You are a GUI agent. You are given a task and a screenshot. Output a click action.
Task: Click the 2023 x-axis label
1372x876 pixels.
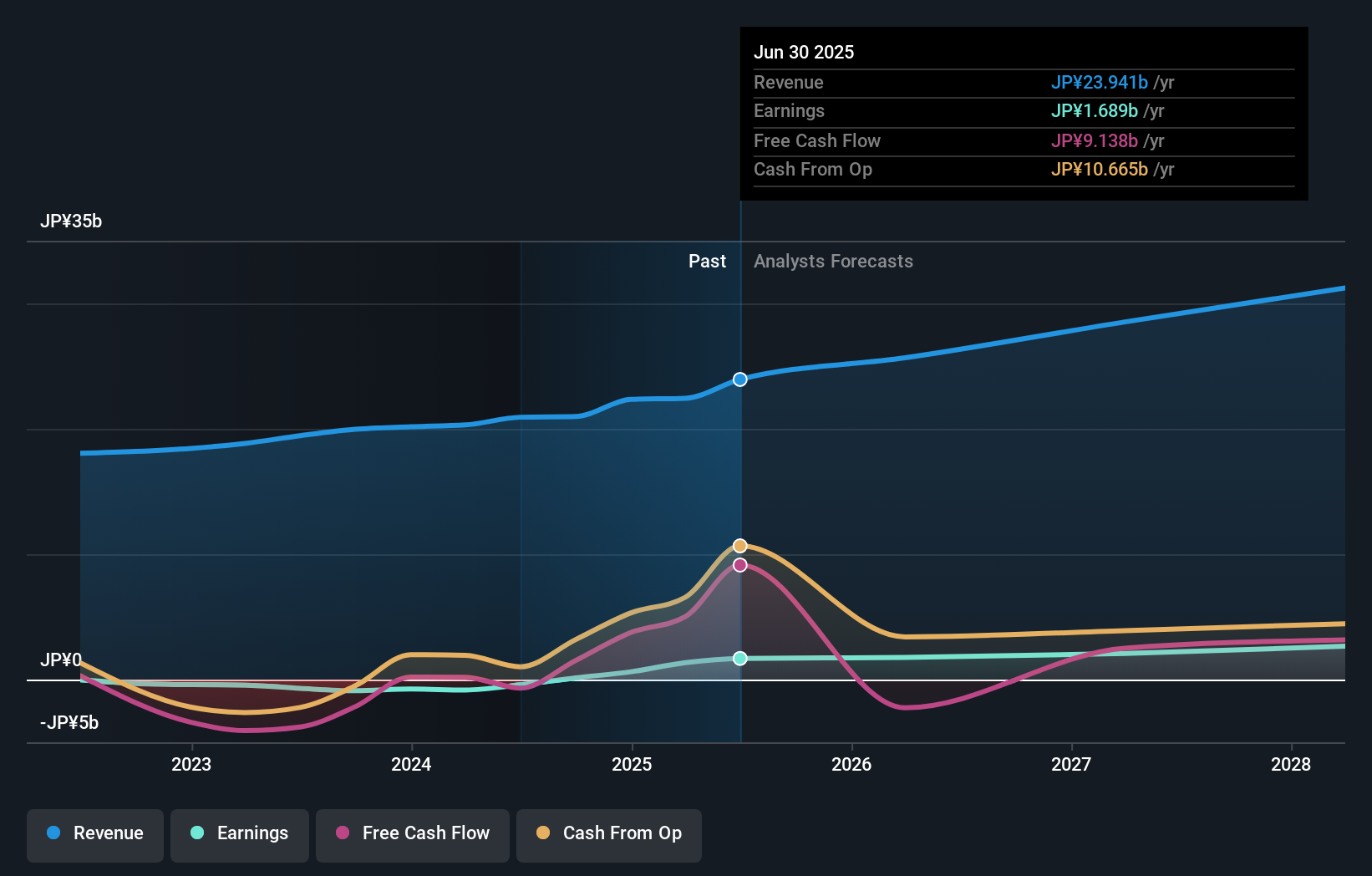(191, 764)
